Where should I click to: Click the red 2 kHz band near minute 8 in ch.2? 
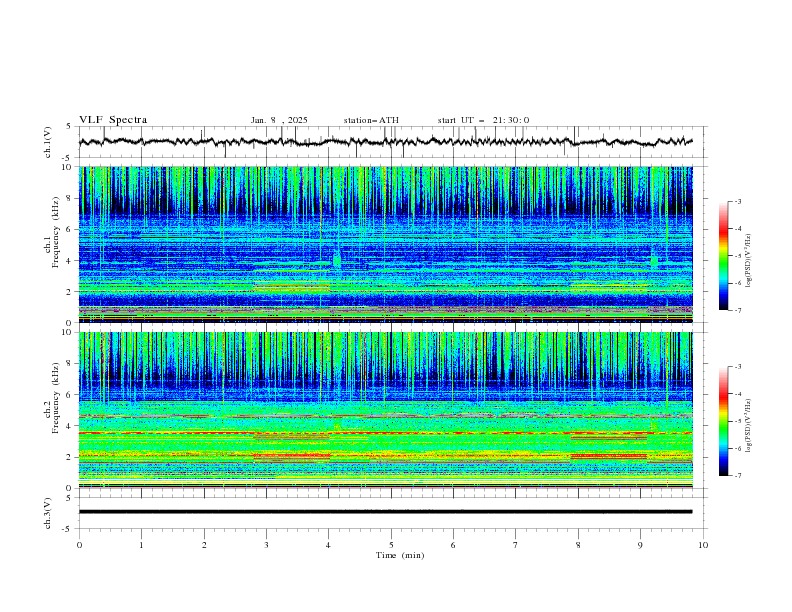(x=609, y=456)
